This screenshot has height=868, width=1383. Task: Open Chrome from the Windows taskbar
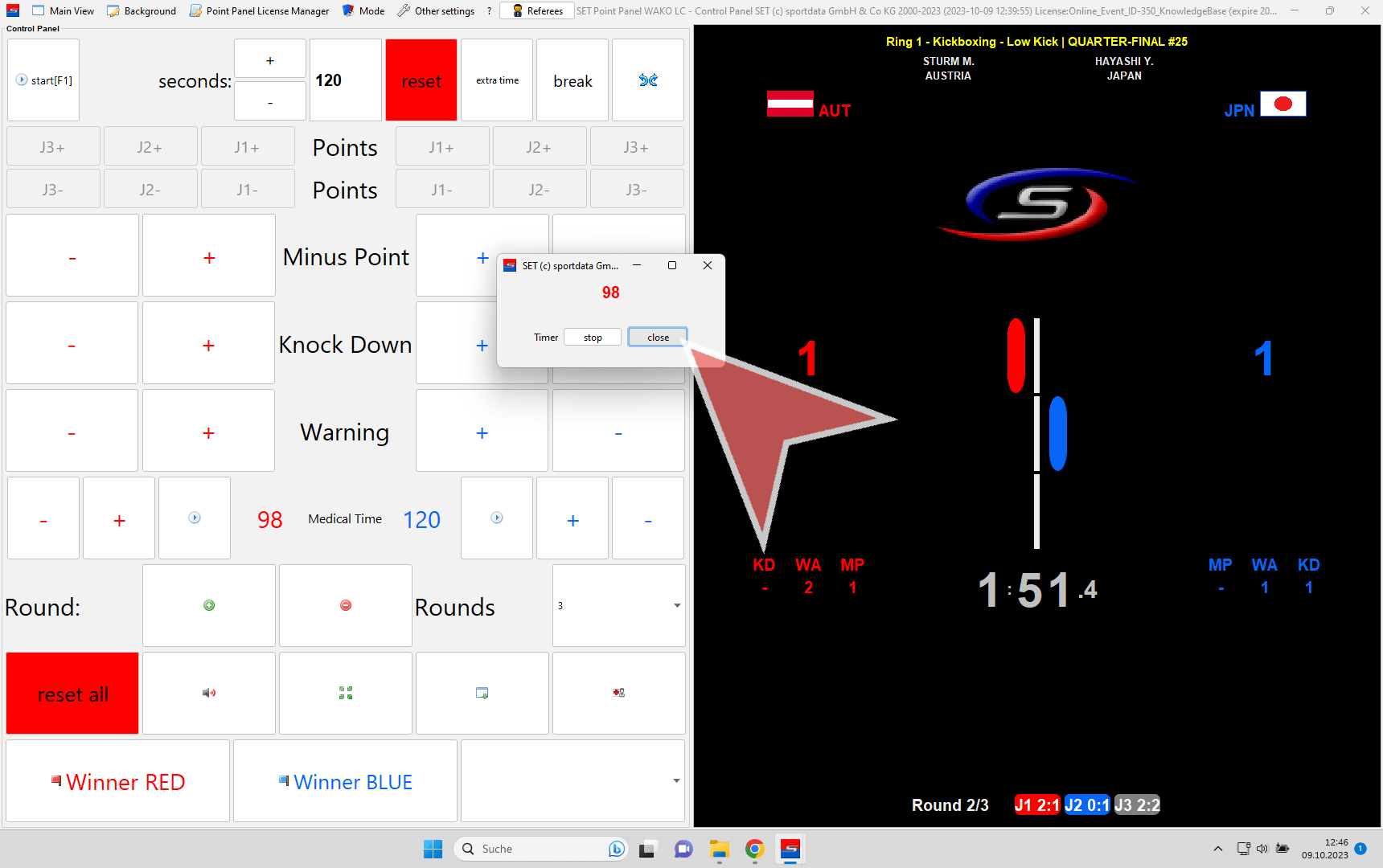tap(754, 849)
